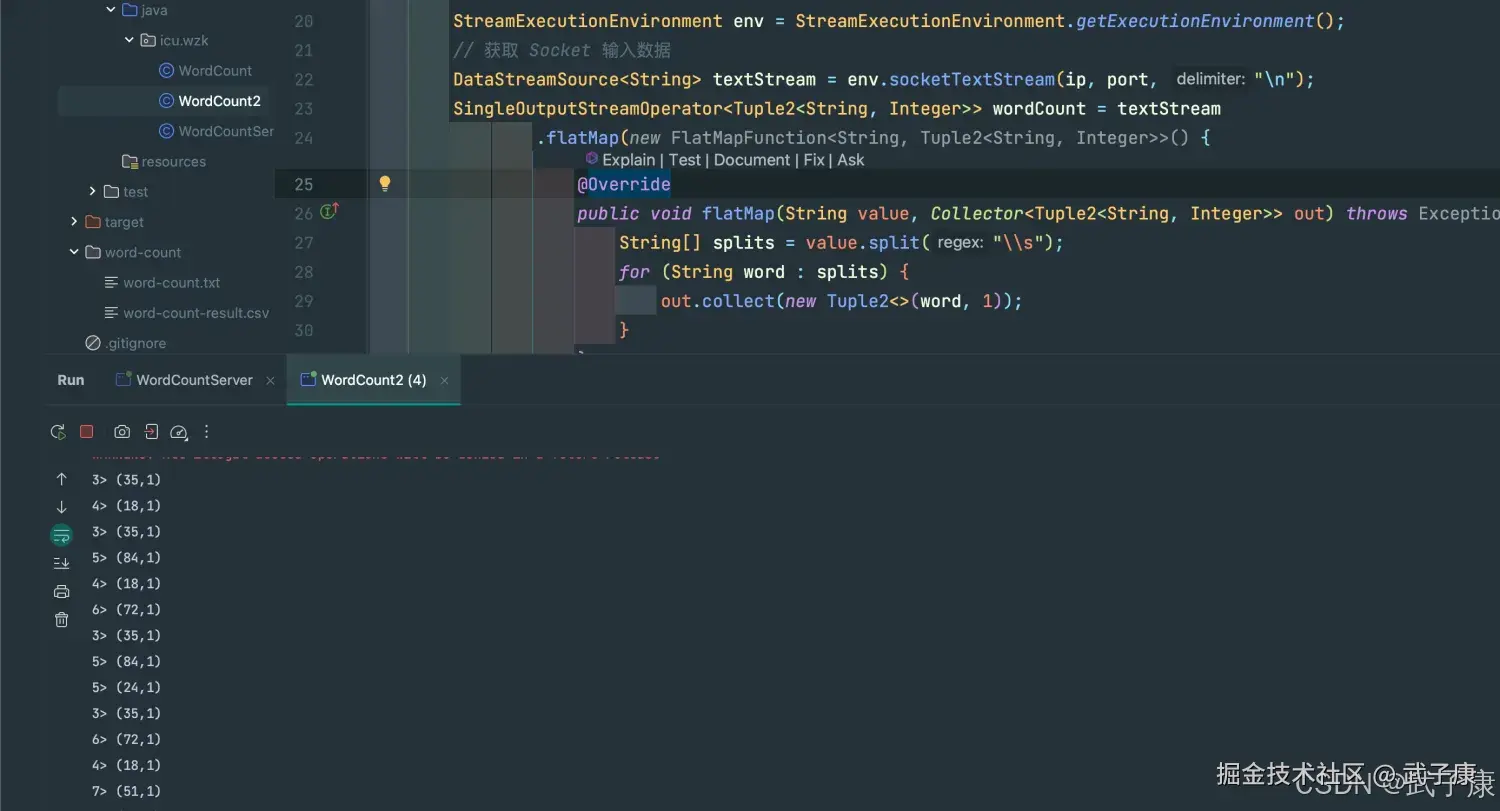Click line number 20 in the gutter
Image resolution: width=1500 pixels, height=811 pixels.
click(303, 21)
